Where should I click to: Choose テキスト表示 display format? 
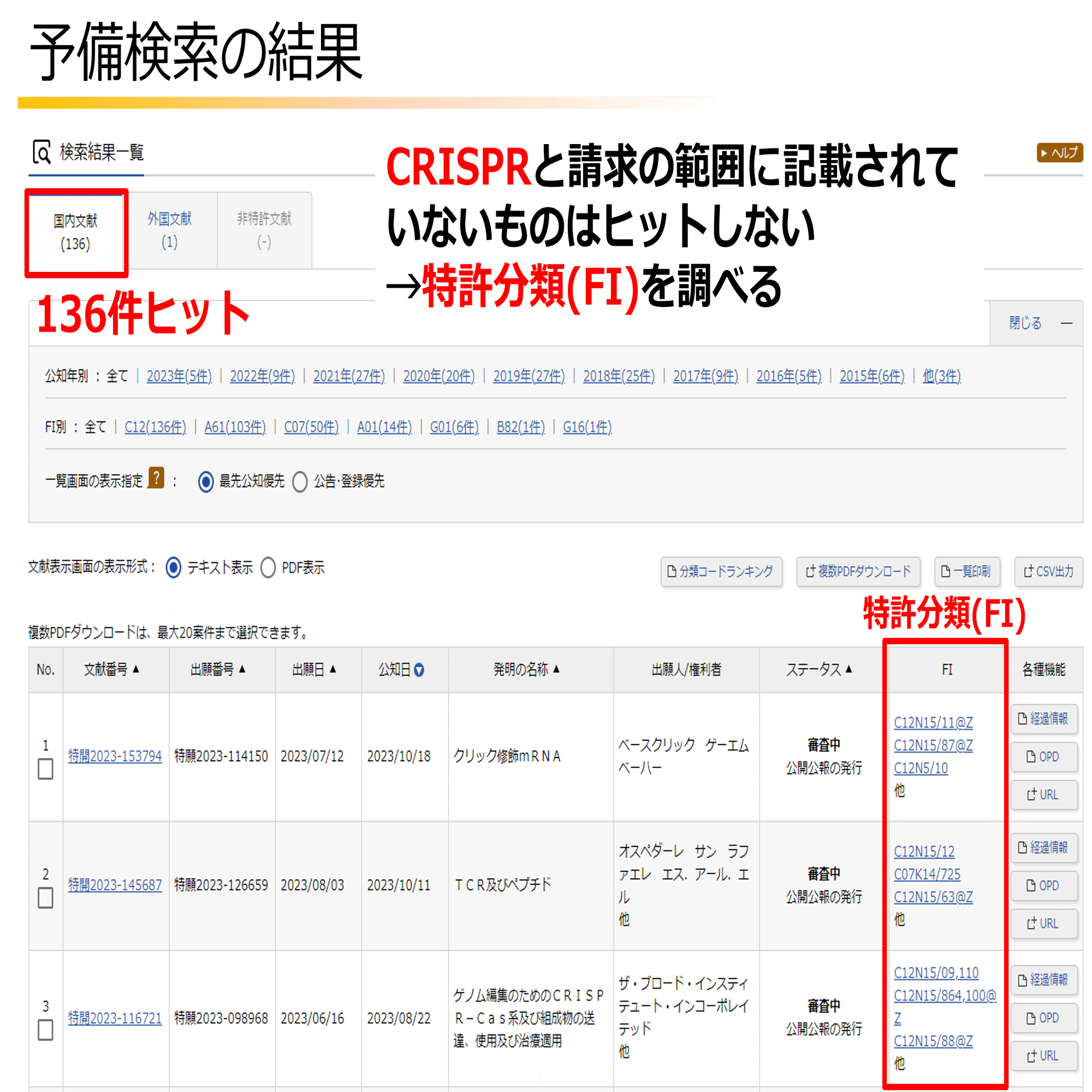coord(174,567)
